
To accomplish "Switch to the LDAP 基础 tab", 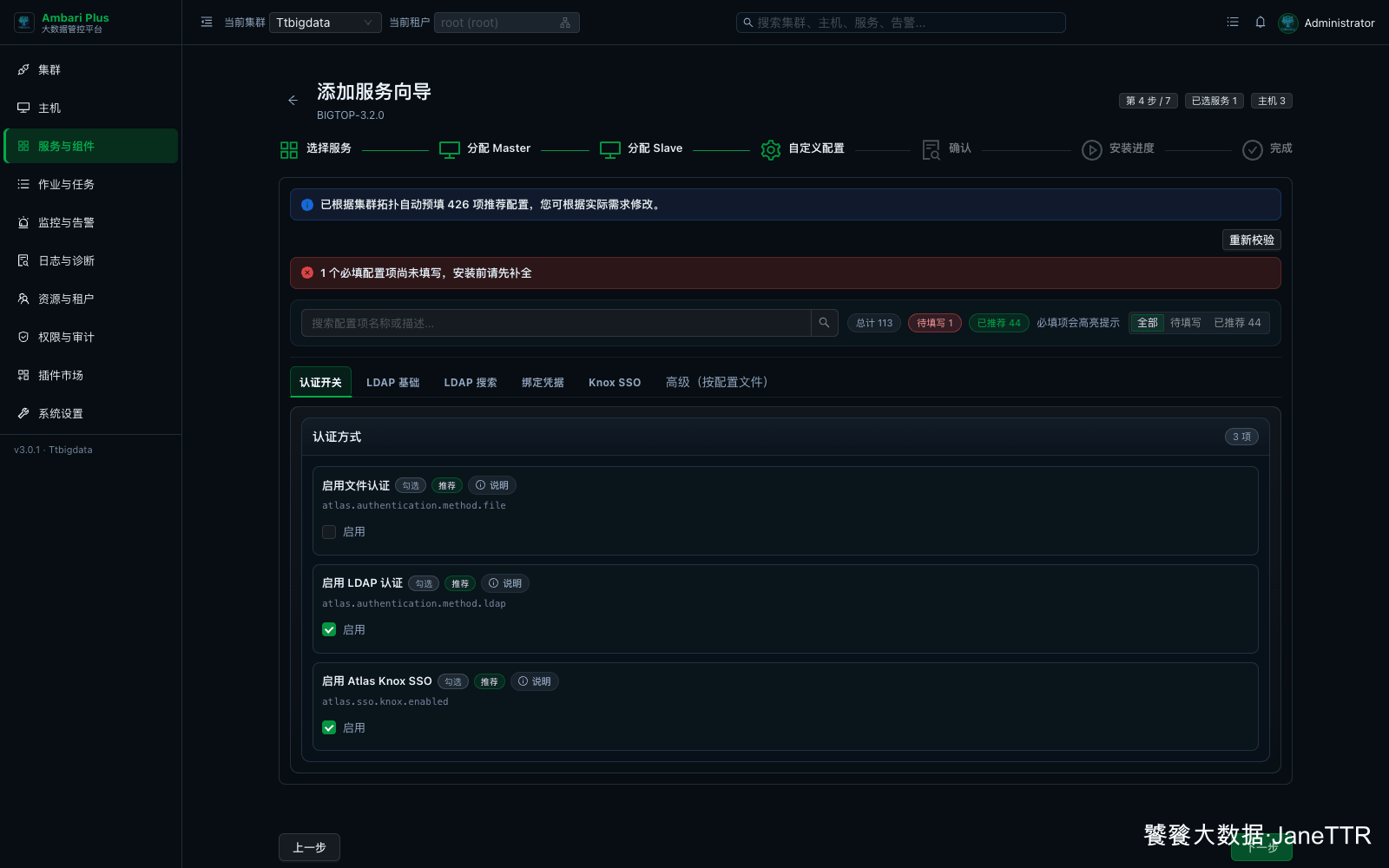I will (x=392, y=382).
